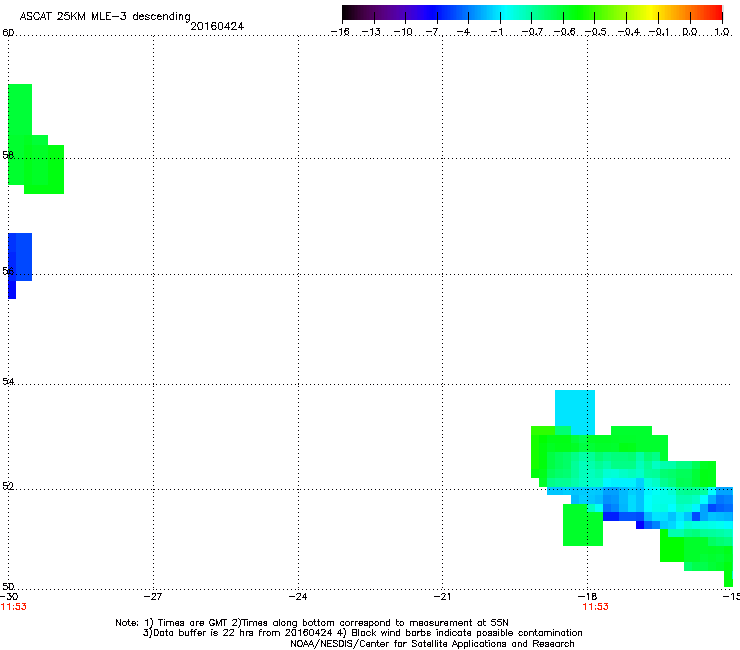Click the color bar legend
Image resolution: width=740 pixels, height=650 pixels.
(532, 13)
